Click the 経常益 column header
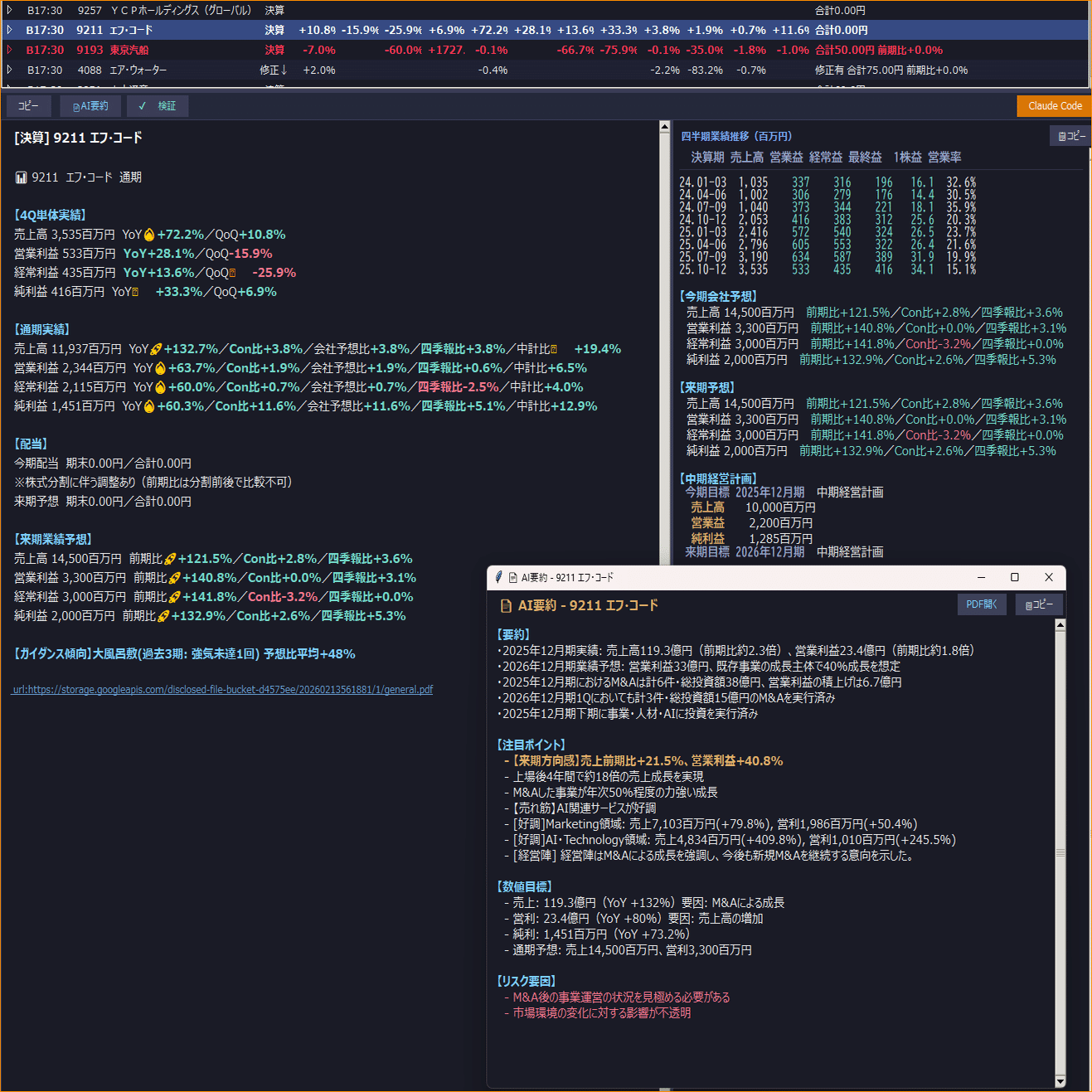This screenshot has height=1092, width=1092. [826, 157]
